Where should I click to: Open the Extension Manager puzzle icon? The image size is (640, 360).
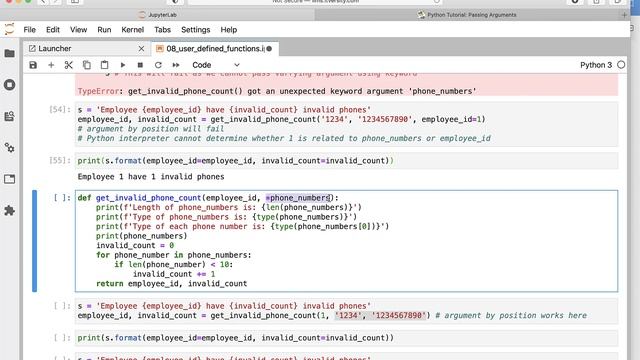point(9,211)
